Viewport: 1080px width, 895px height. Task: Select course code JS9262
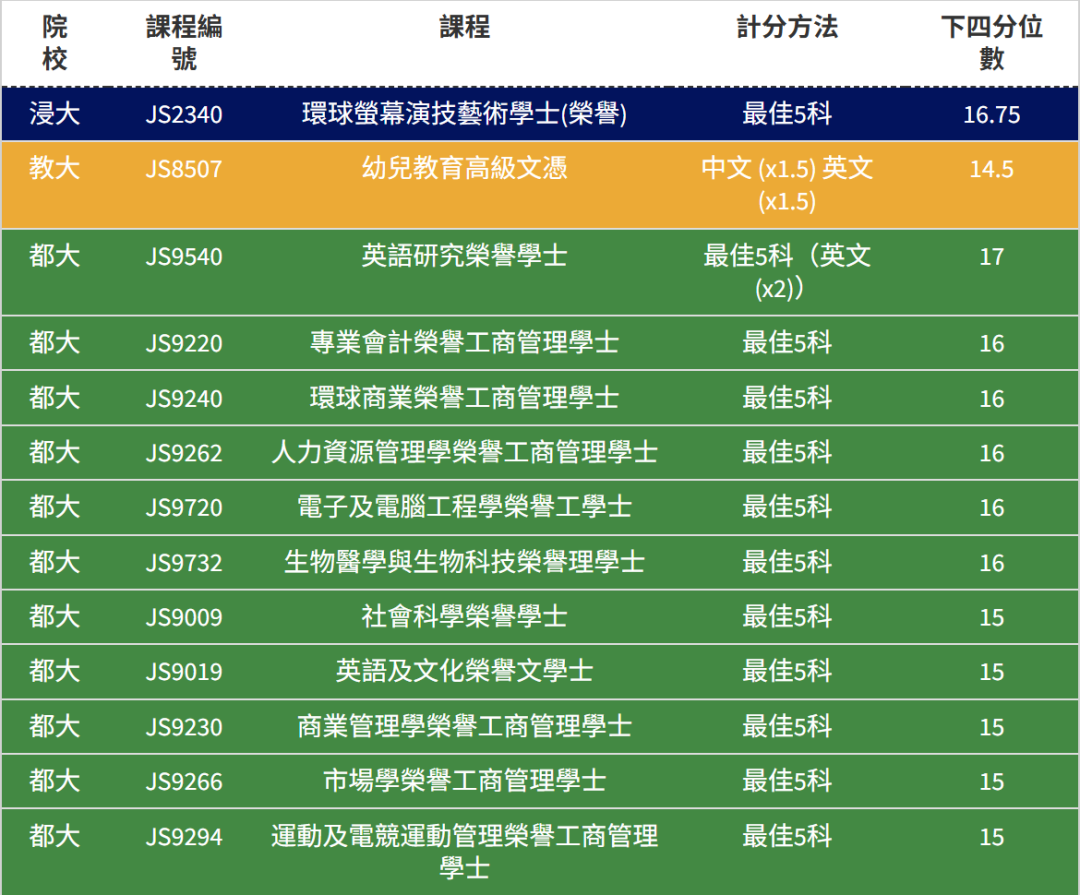[184, 453]
